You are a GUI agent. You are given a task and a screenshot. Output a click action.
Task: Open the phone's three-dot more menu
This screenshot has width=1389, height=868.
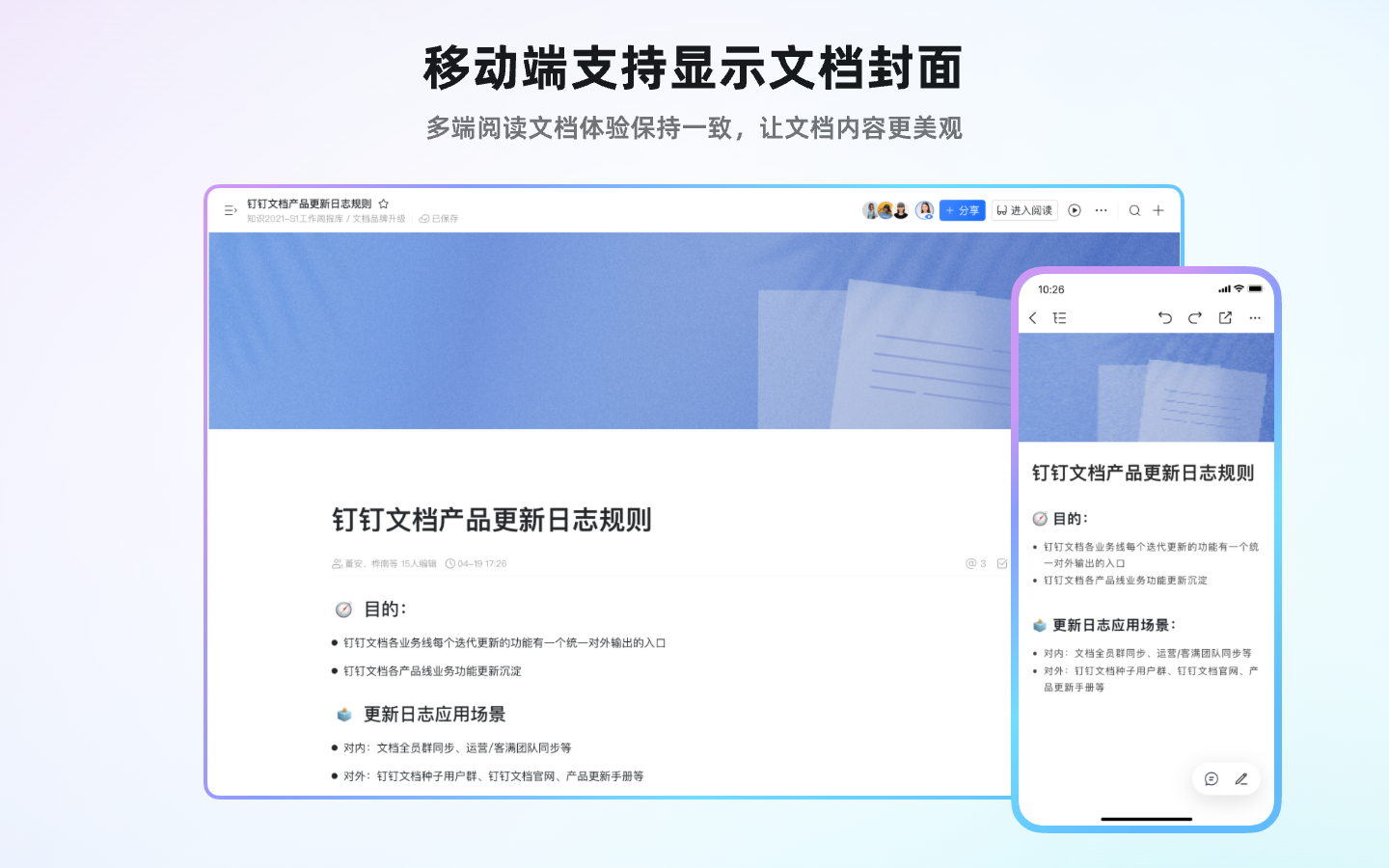click(x=1255, y=318)
